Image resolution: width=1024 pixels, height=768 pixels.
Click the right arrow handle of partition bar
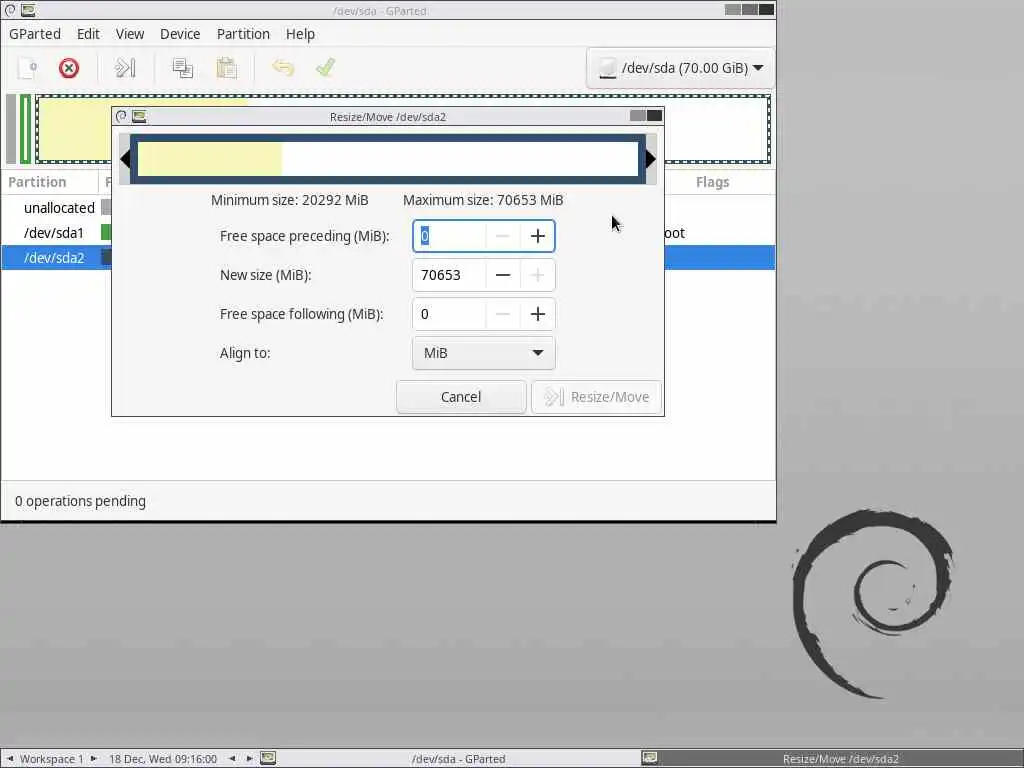click(x=651, y=159)
